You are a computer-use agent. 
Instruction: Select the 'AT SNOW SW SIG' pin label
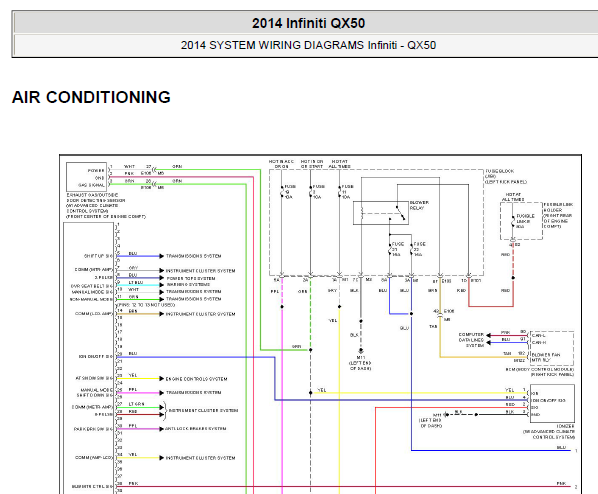(94, 378)
